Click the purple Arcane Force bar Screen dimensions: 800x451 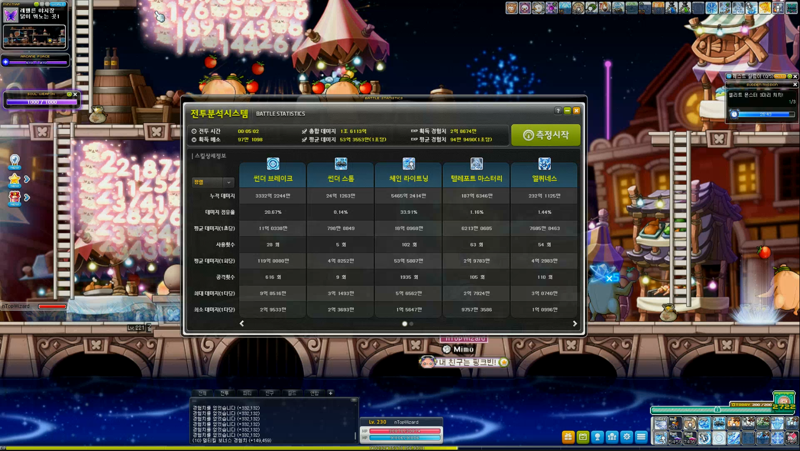click(x=38, y=63)
